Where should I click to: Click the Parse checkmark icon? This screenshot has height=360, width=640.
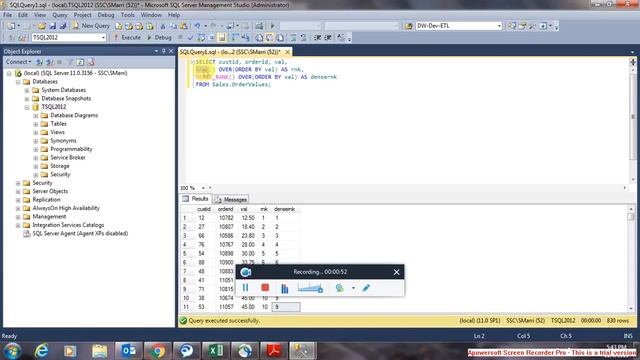click(x=190, y=38)
